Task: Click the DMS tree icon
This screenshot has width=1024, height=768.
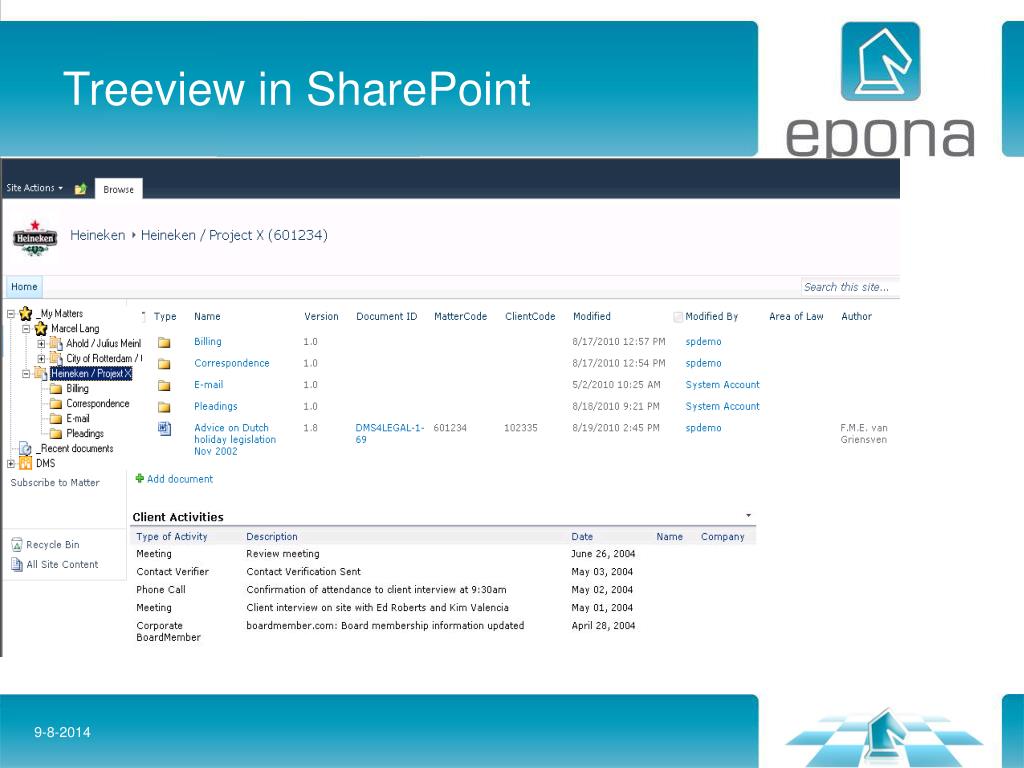Action: point(25,463)
